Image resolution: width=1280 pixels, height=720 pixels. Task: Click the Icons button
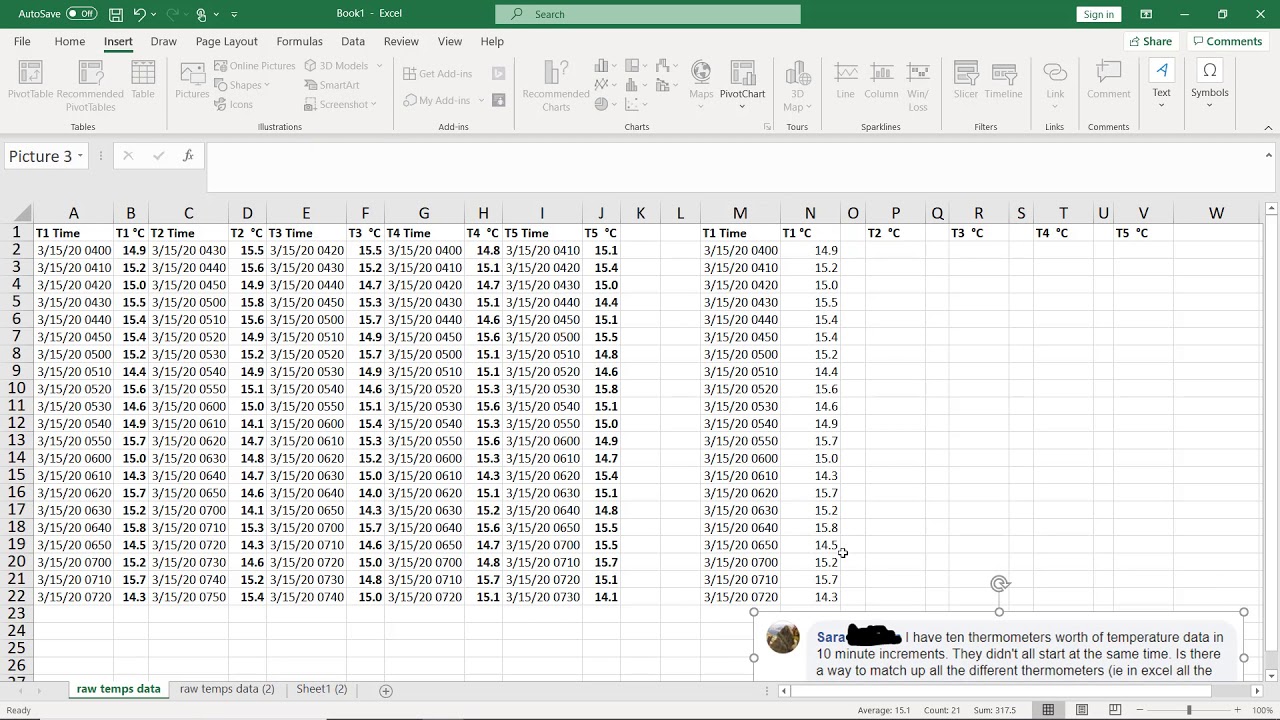[x=234, y=104]
